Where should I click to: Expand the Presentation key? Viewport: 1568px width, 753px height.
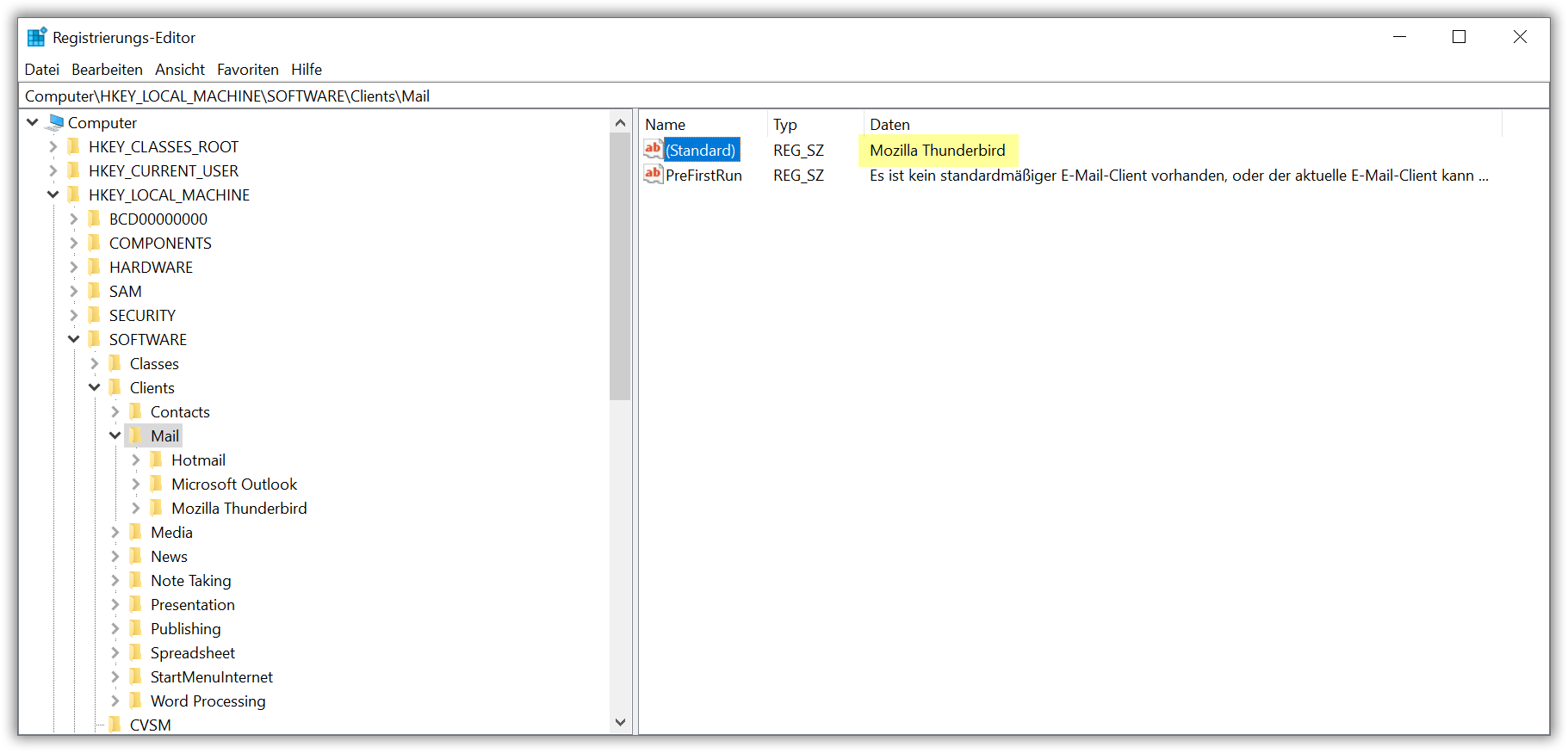(x=115, y=604)
